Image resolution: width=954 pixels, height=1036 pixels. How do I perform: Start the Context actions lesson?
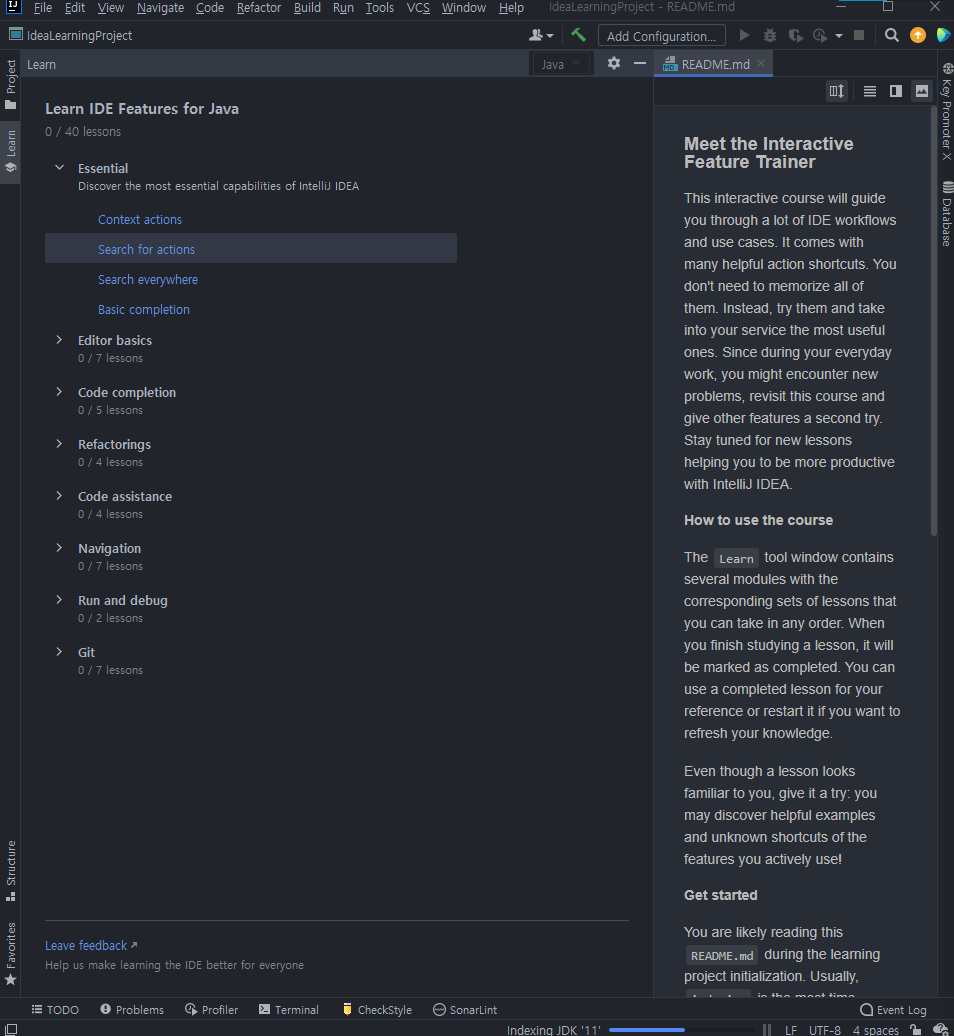coord(139,219)
